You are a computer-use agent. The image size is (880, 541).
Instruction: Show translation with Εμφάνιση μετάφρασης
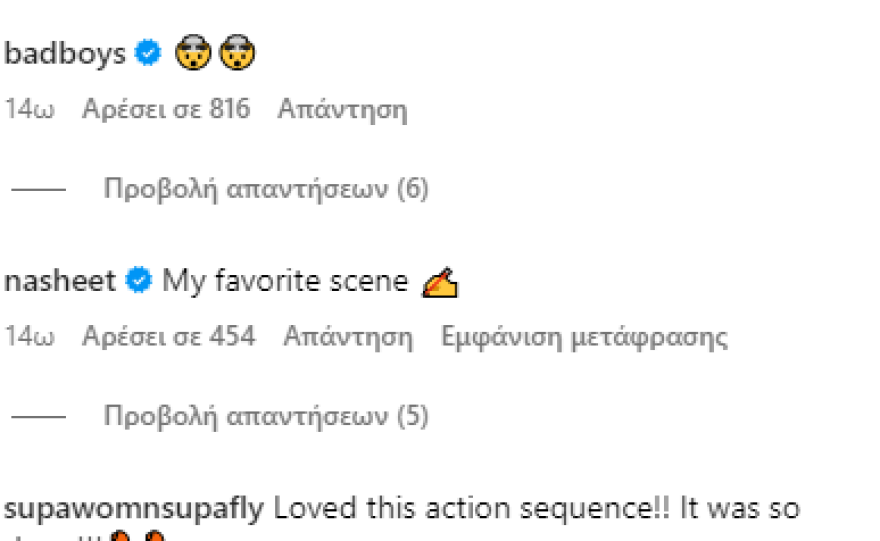584,337
